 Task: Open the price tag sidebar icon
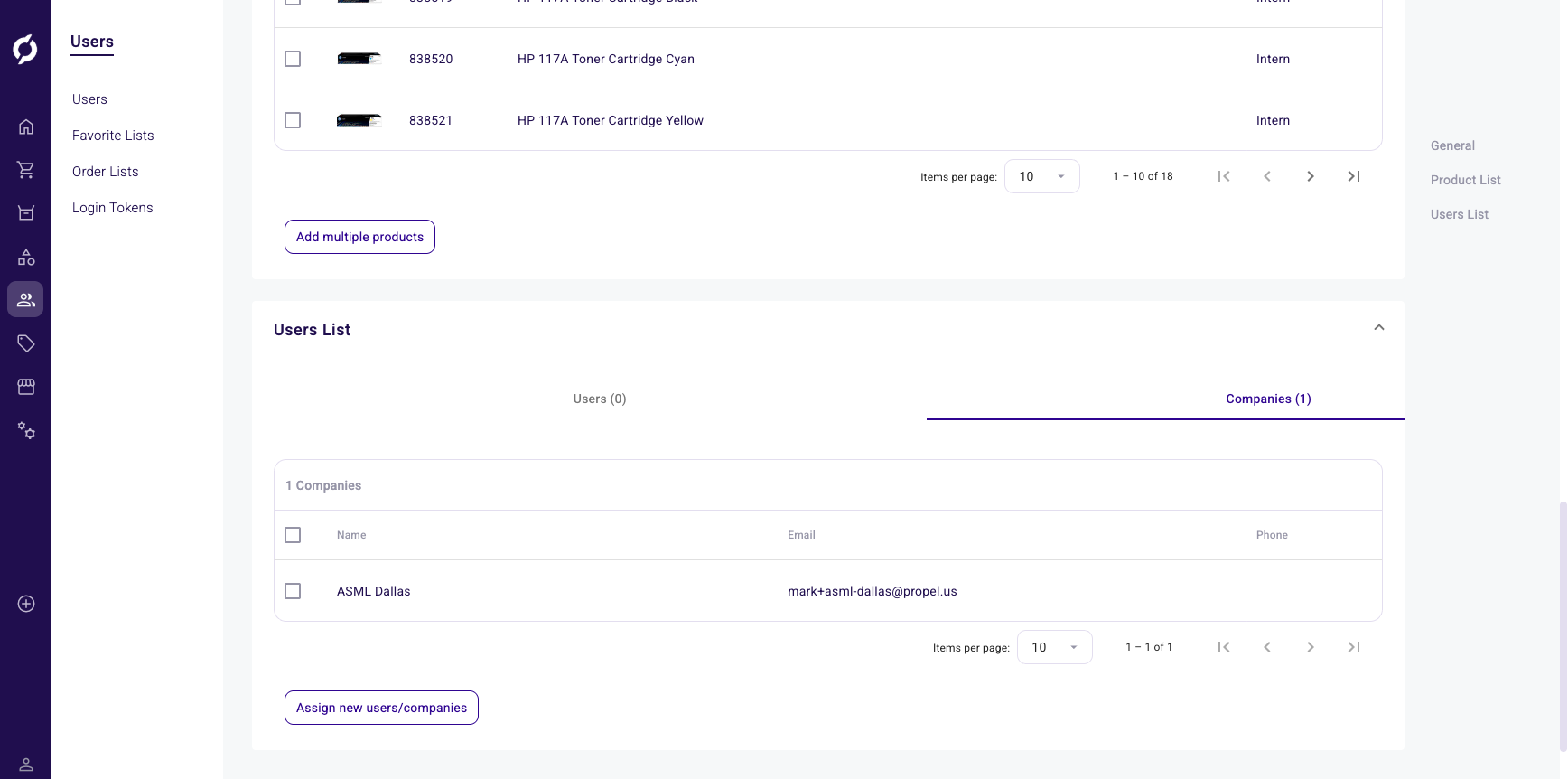coord(26,343)
